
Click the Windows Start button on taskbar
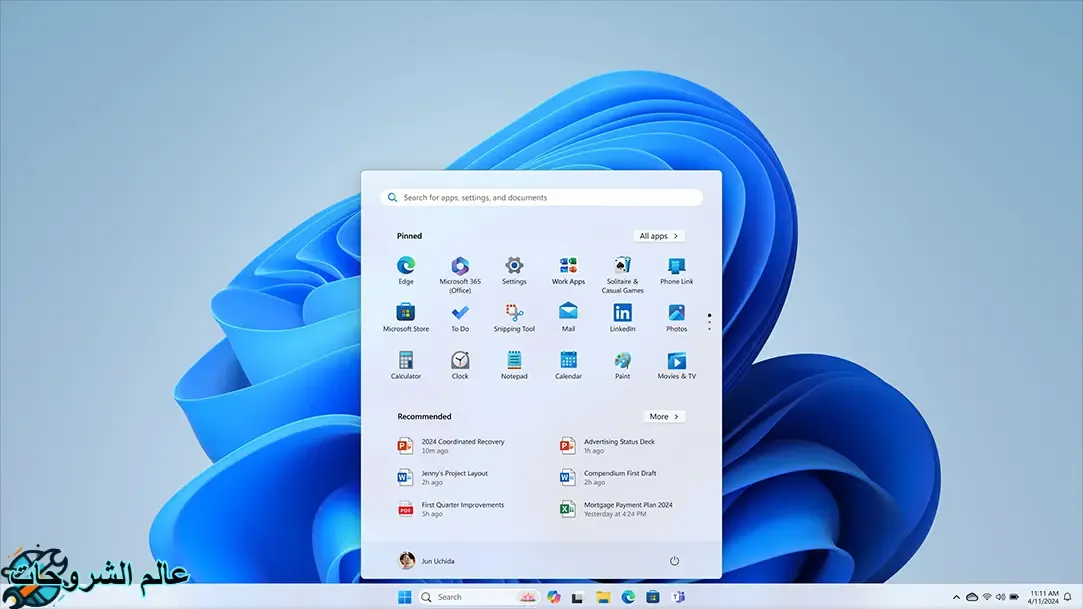(405, 597)
